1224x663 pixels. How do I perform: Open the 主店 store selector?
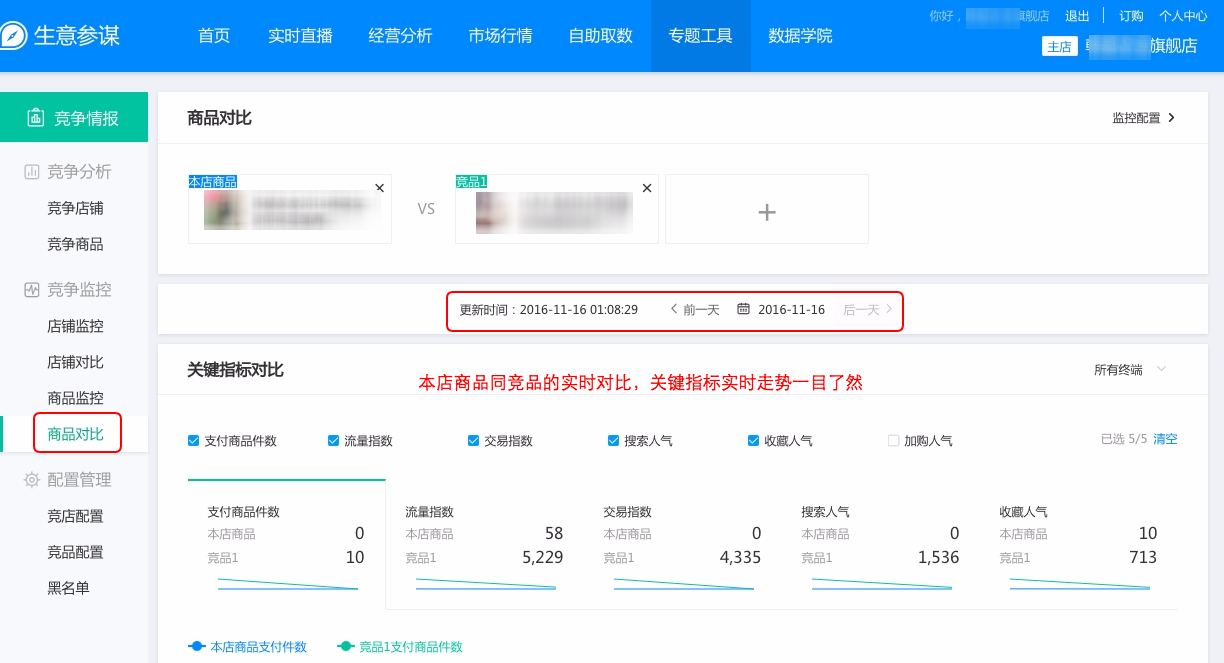click(1060, 46)
